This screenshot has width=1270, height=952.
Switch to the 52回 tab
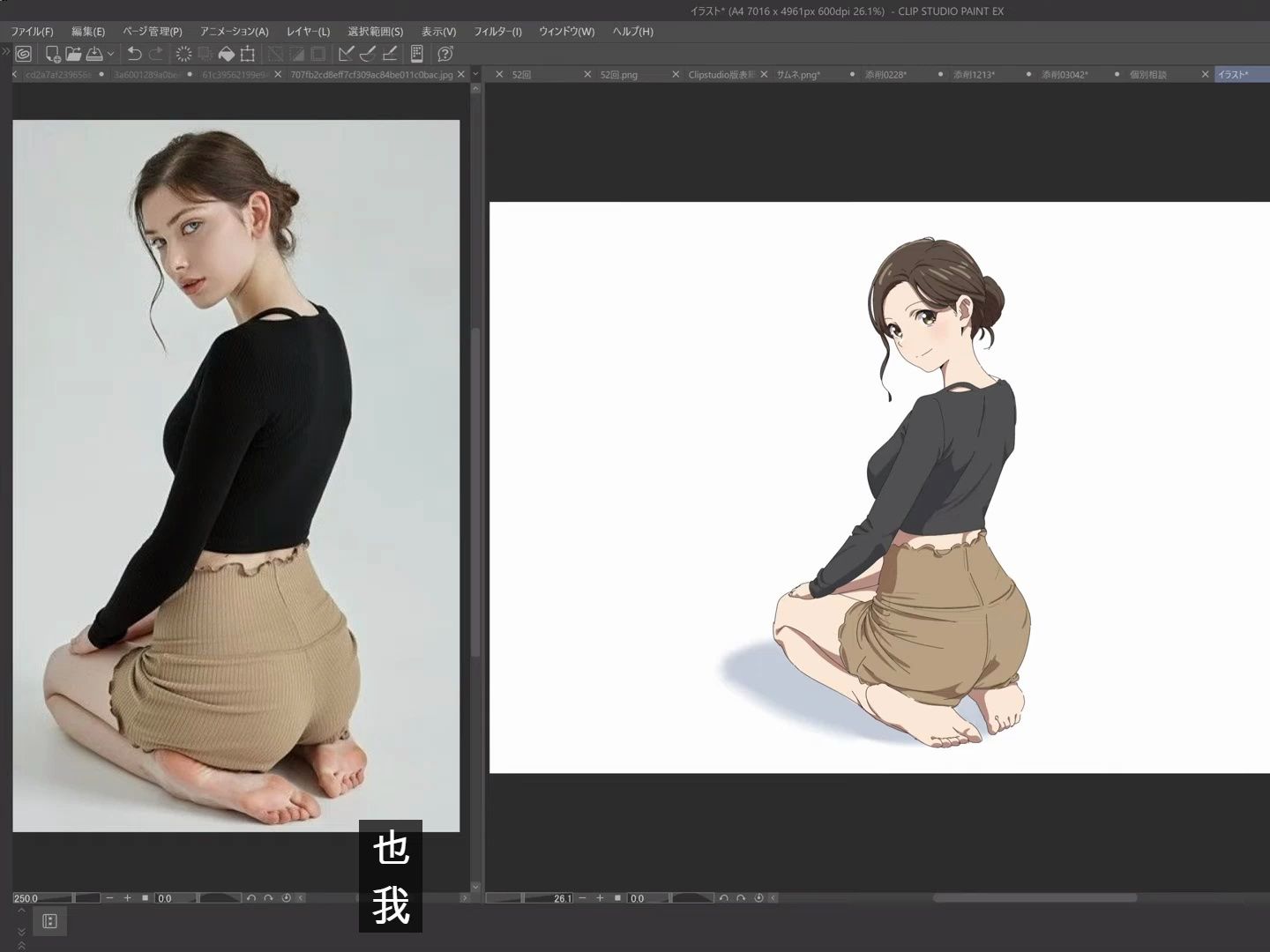[x=522, y=75]
